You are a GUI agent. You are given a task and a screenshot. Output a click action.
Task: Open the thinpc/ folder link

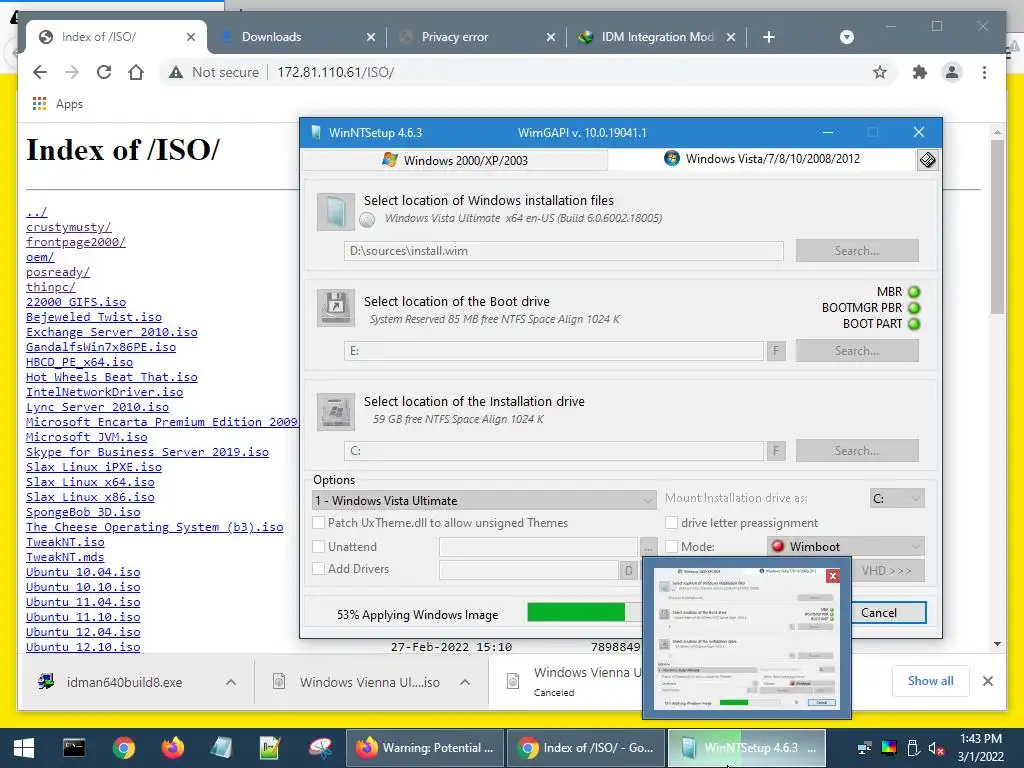point(51,287)
